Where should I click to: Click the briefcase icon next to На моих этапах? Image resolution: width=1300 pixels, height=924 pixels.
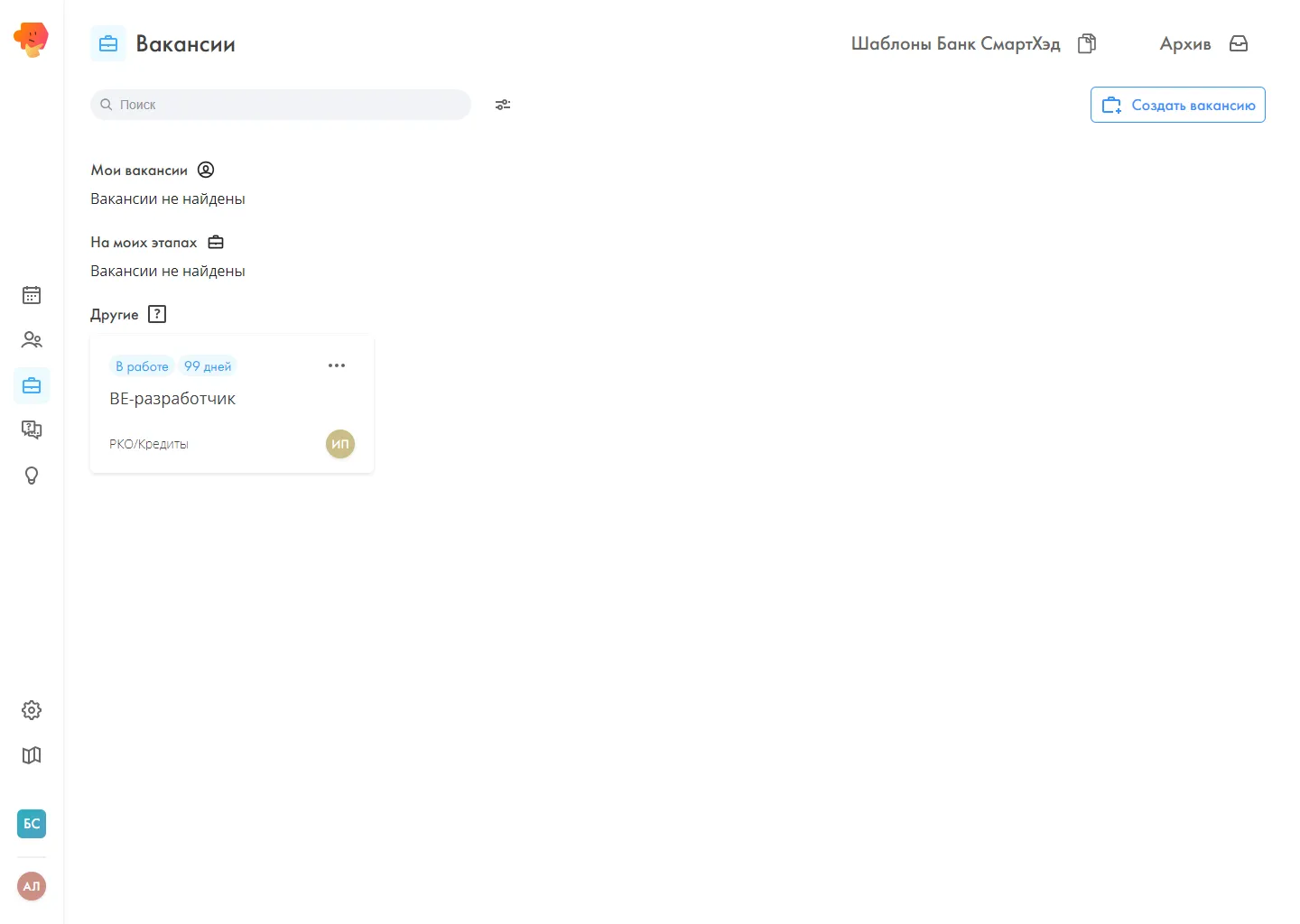click(x=216, y=242)
